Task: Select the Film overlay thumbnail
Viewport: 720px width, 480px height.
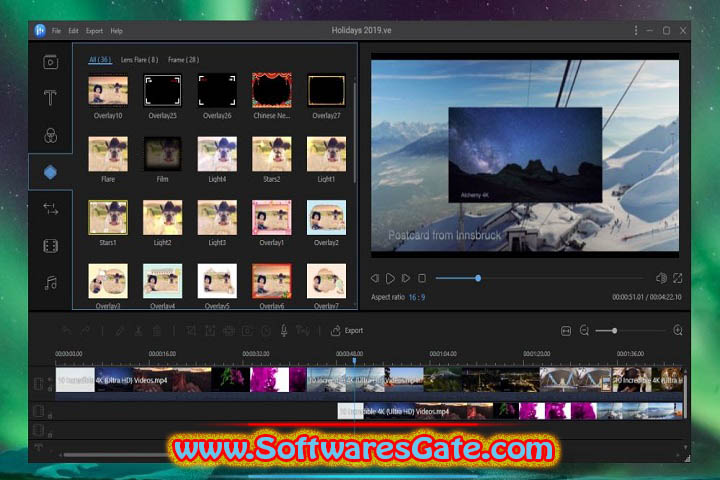Action: click(x=163, y=154)
